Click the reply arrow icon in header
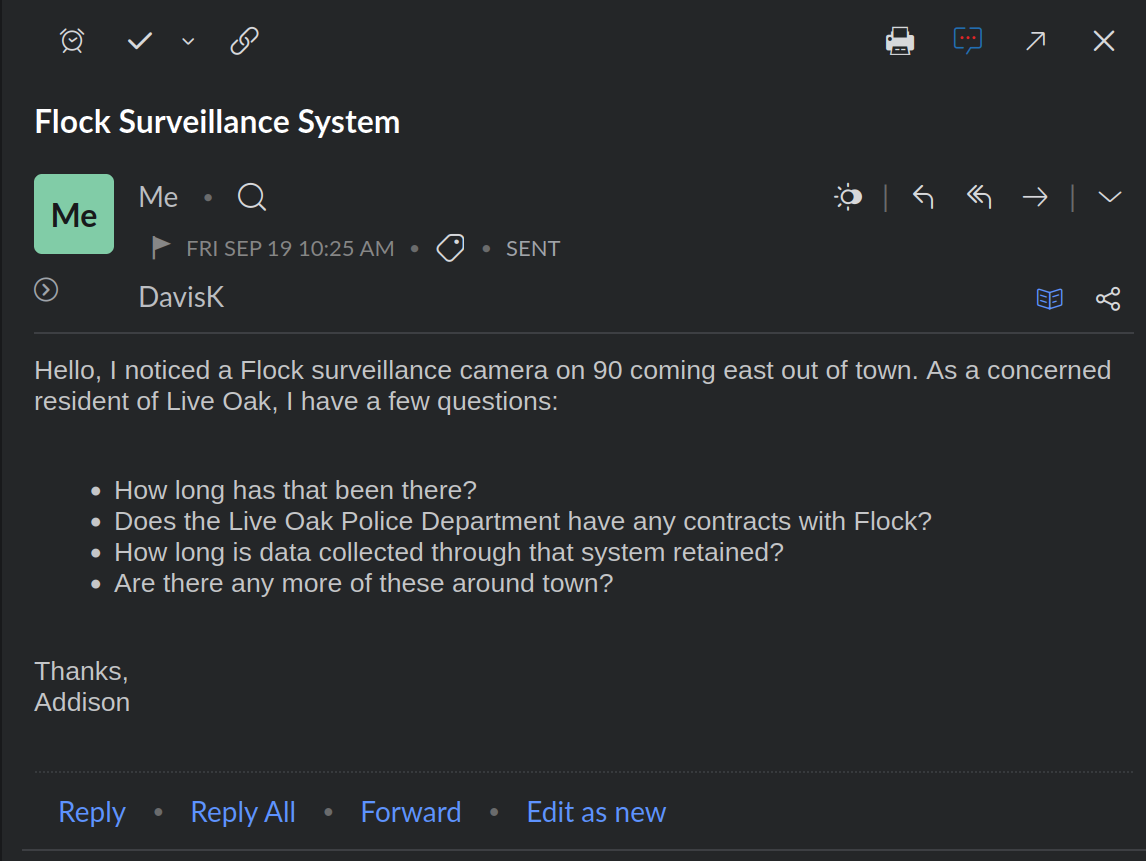 923,197
